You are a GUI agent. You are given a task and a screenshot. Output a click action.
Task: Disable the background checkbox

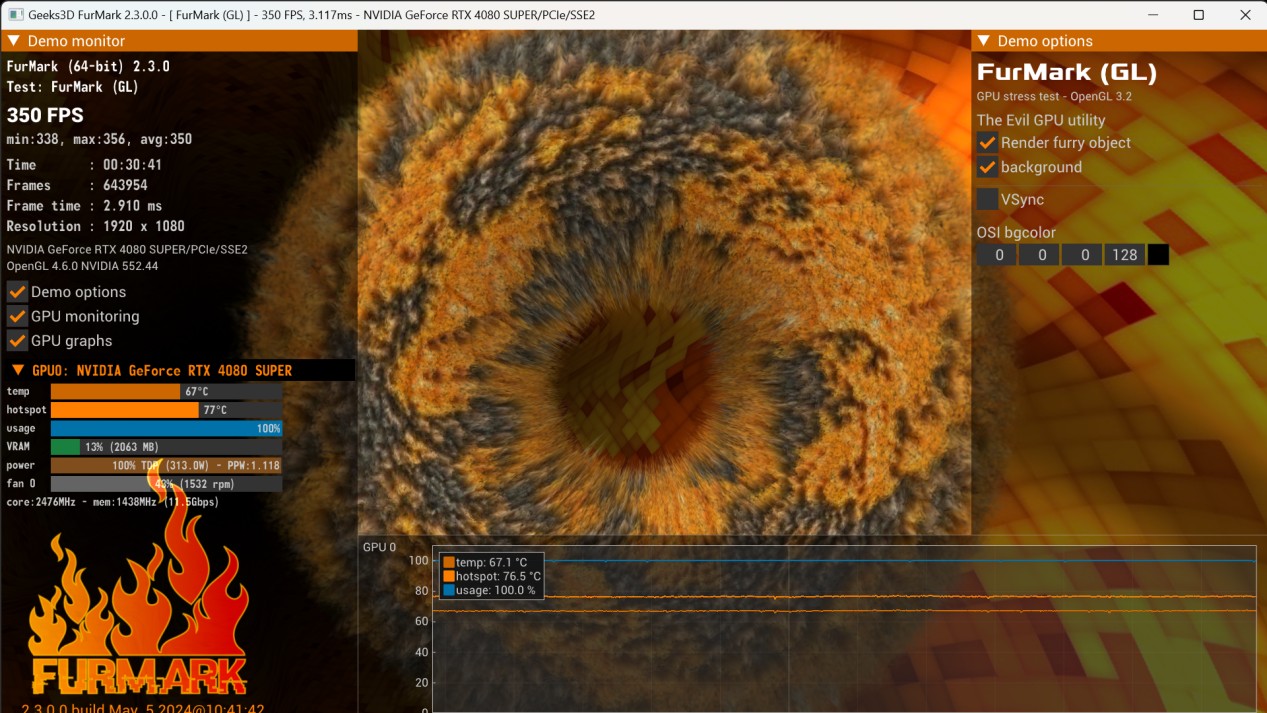(x=987, y=167)
